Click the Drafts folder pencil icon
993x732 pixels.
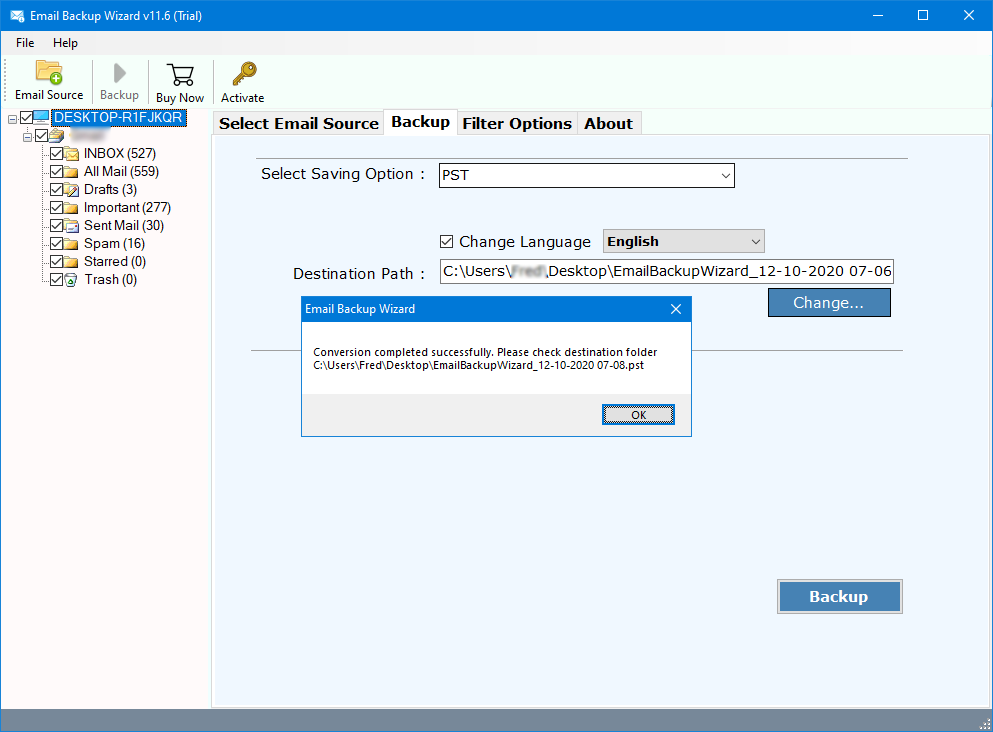[x=71, y=190]
